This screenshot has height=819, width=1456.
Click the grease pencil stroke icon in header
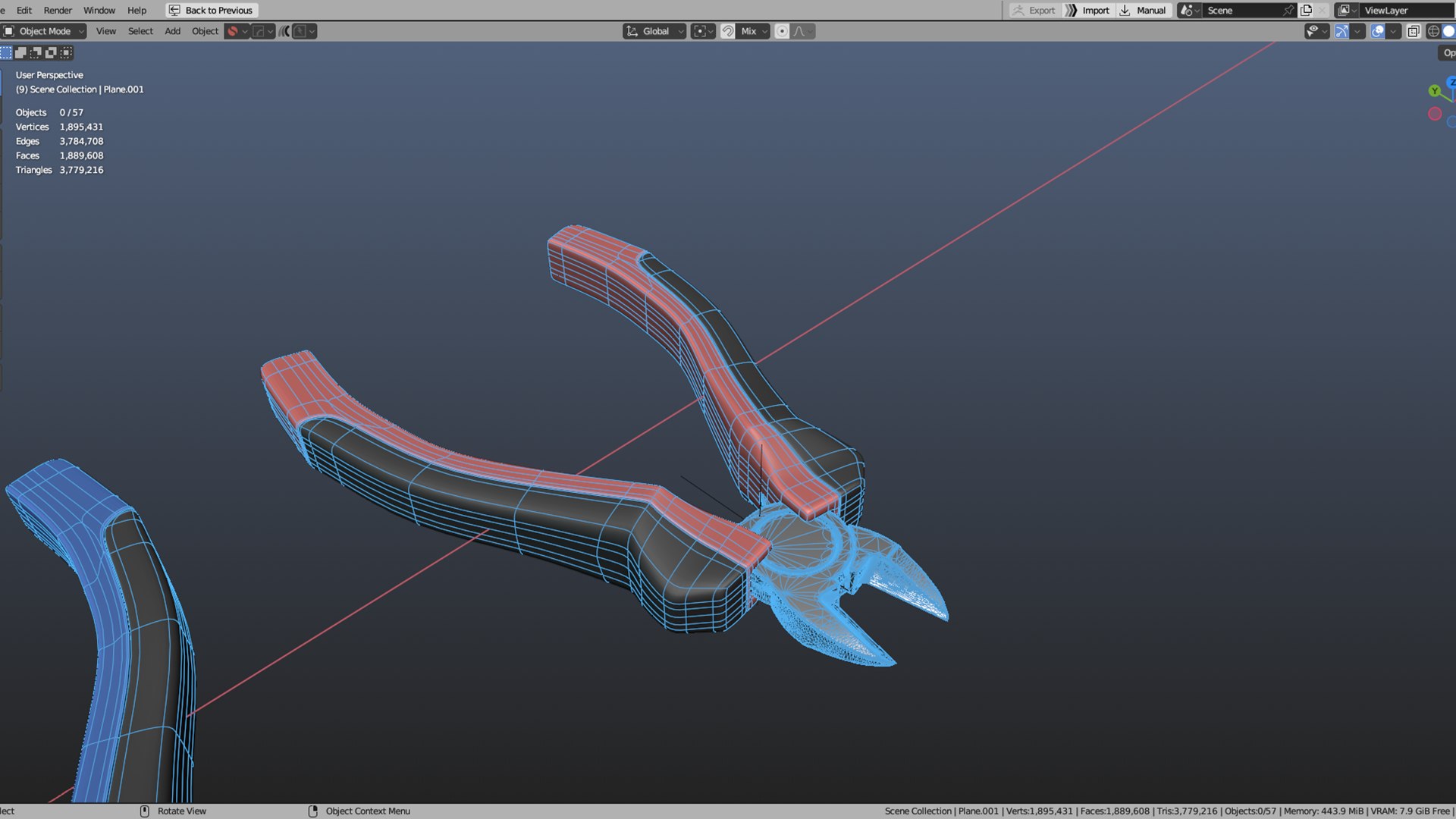tap(259, 31)
